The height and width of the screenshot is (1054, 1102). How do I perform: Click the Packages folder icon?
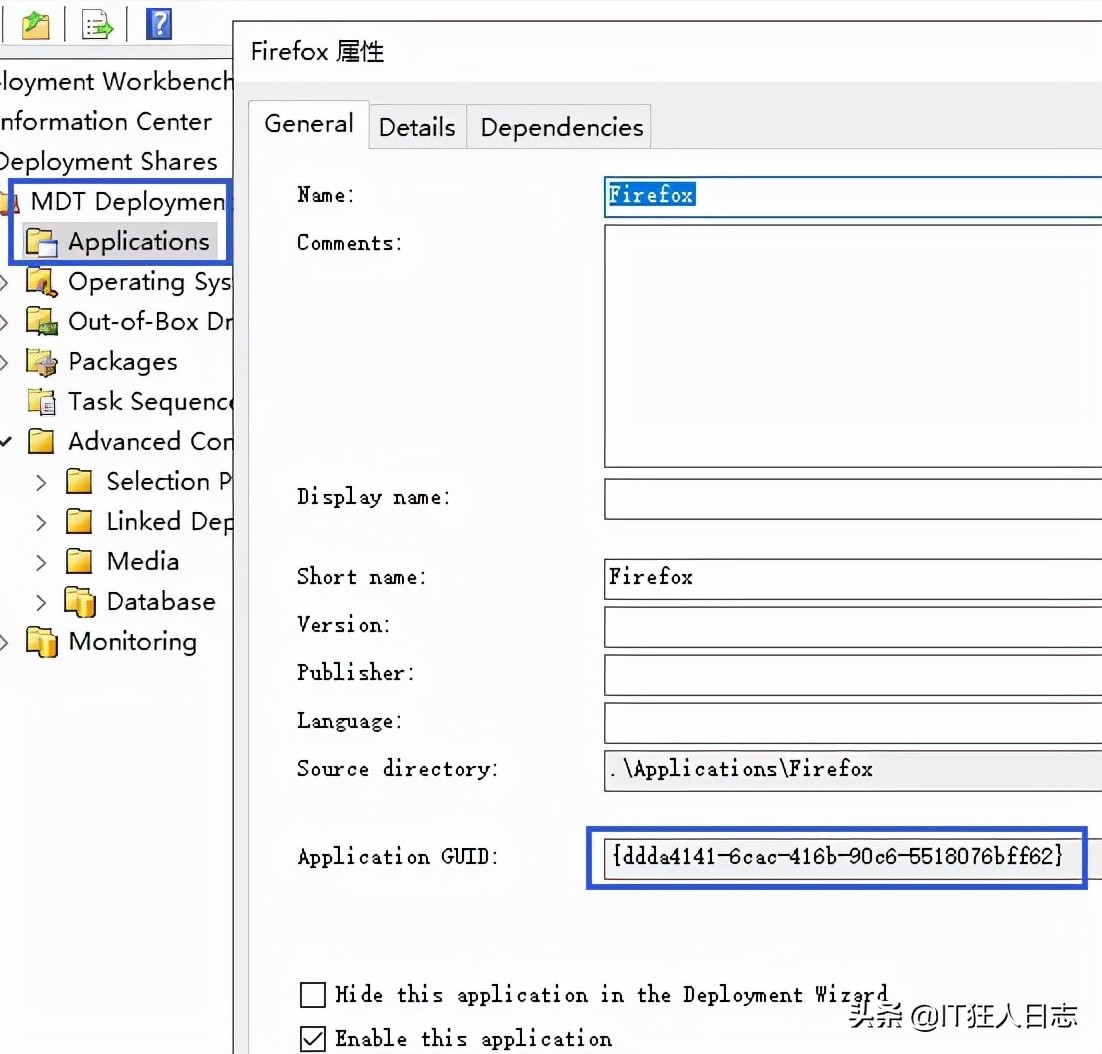point(41,362)
